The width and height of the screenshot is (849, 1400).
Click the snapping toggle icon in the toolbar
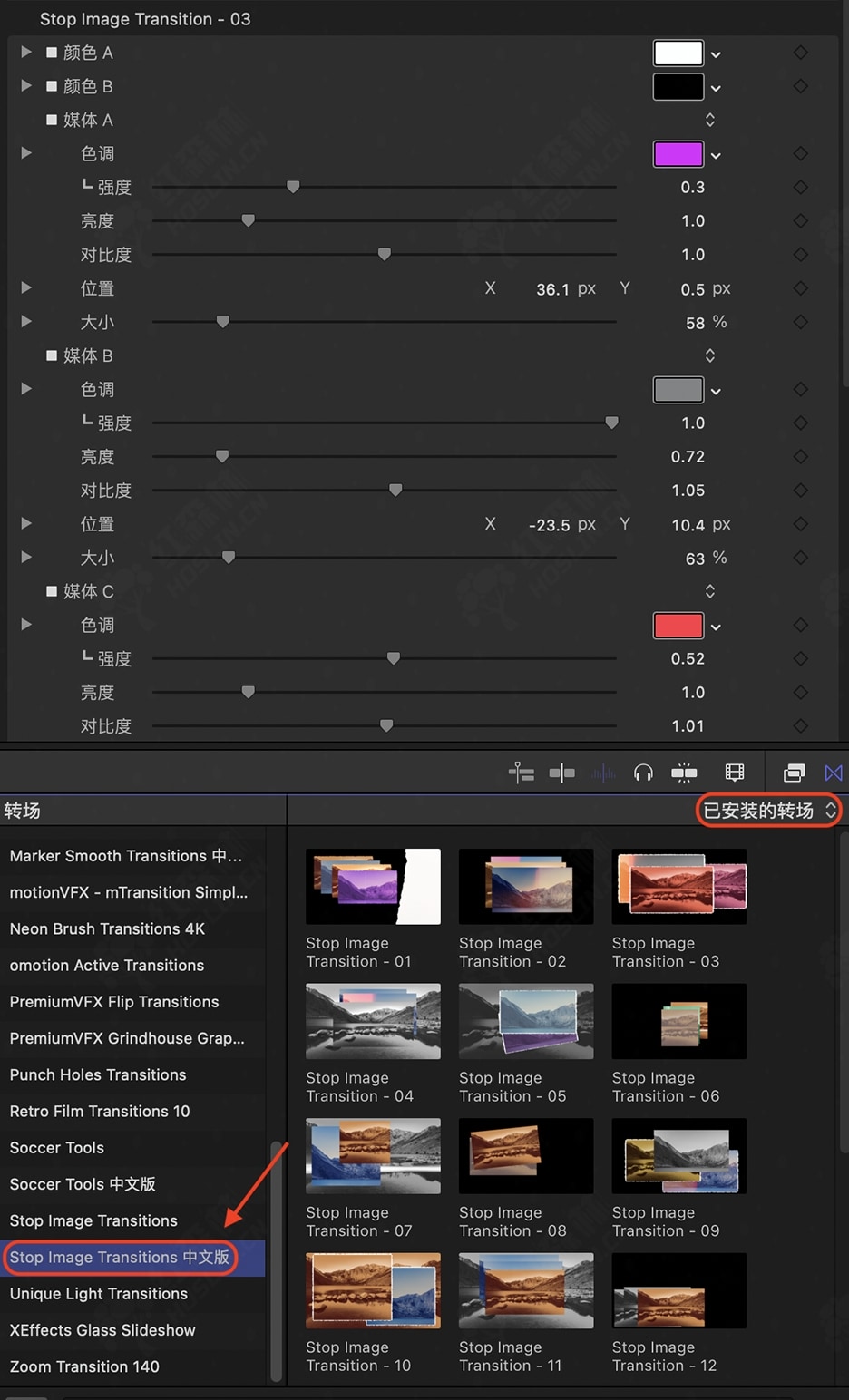click(562, 773)
